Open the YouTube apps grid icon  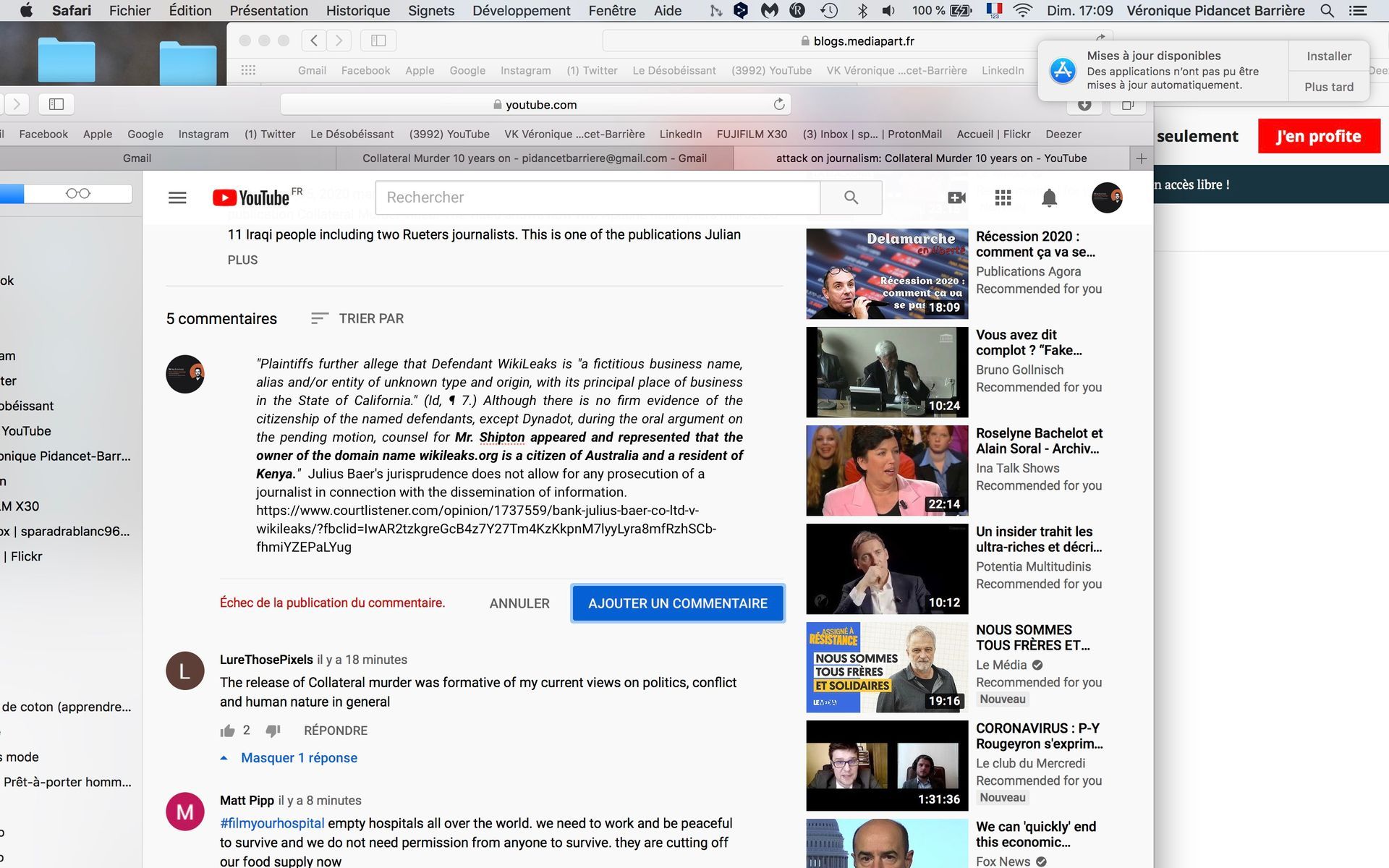point(1003,197)
